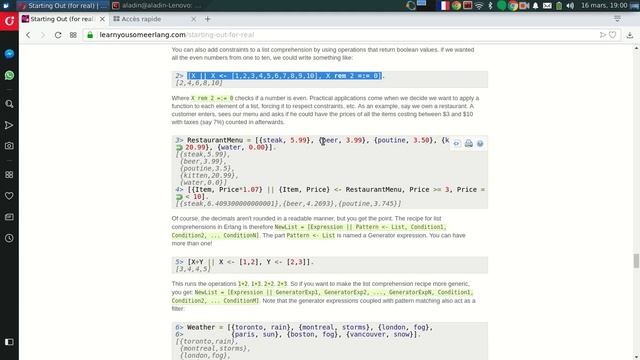This screenshot has height=360, width=640.
Task: Open the news icon in sidebar
Action: 9,217
